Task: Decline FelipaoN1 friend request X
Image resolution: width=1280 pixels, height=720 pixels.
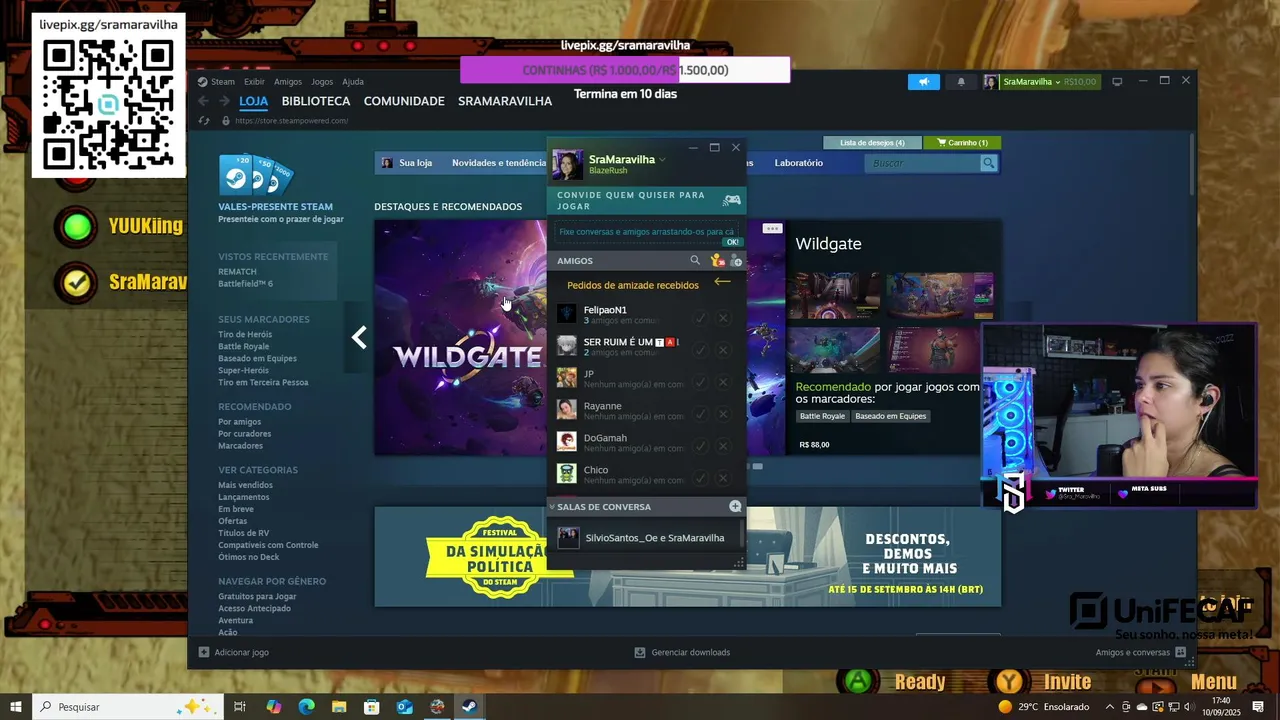Action: [723, 318]
